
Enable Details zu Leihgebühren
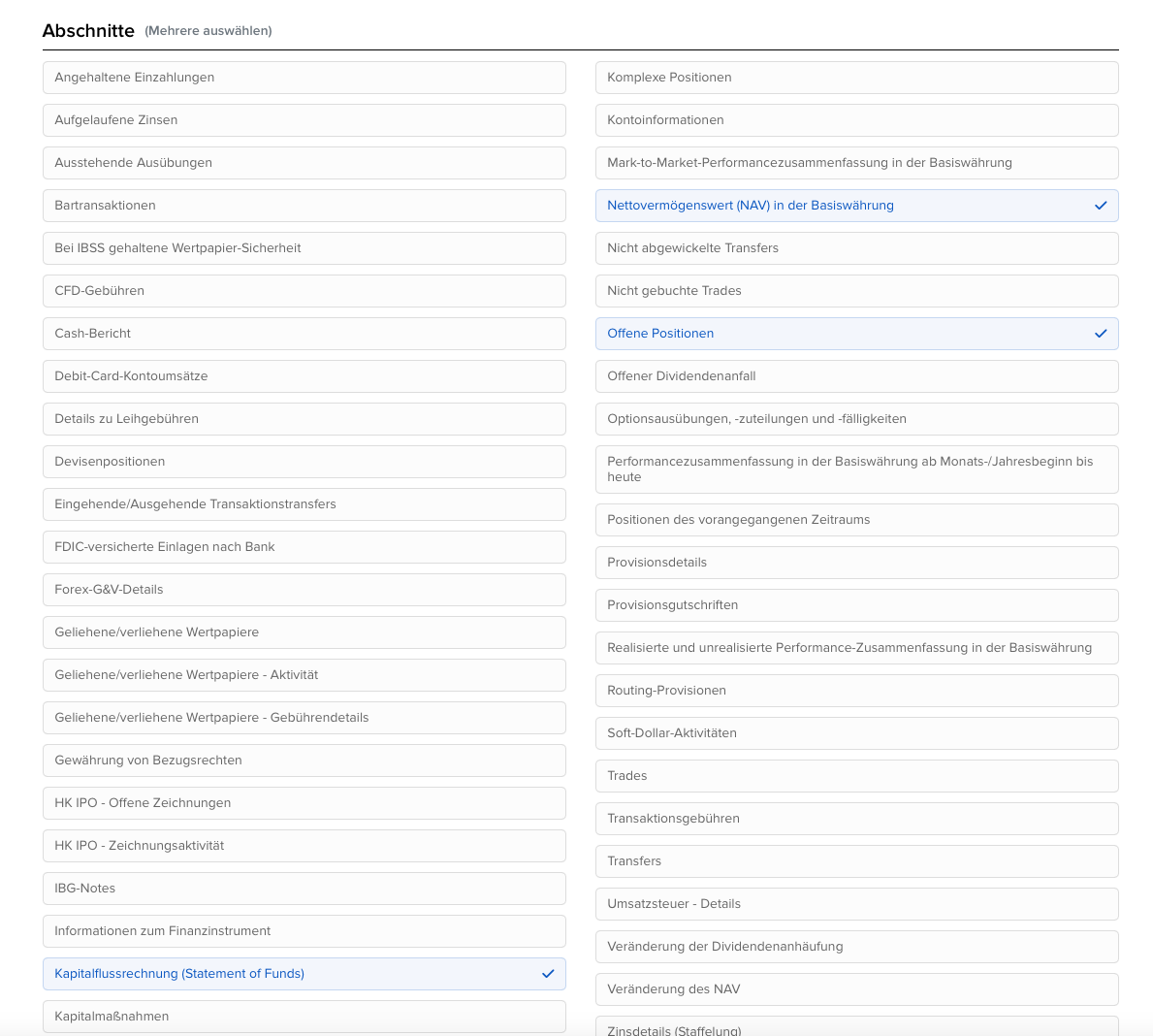tap(304, 419)
